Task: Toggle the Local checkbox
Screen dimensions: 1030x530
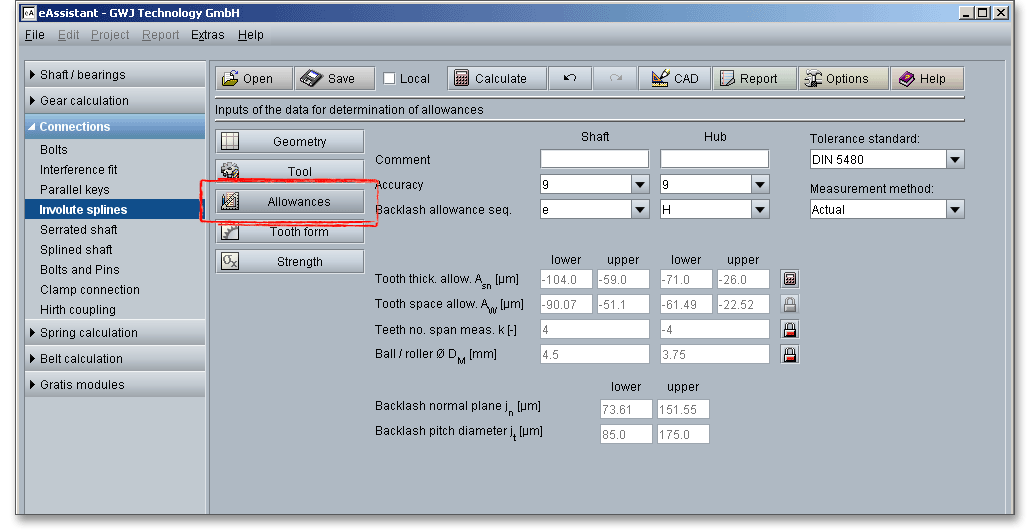Action: pyautogui.click(x=390, y=79)
